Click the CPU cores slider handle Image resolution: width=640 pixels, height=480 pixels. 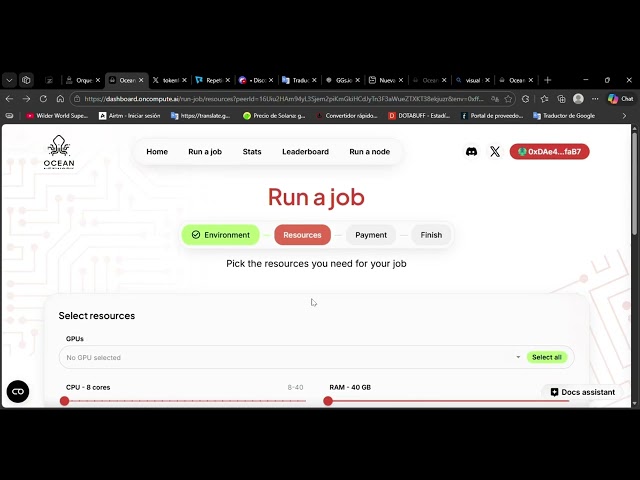(64, 401)
